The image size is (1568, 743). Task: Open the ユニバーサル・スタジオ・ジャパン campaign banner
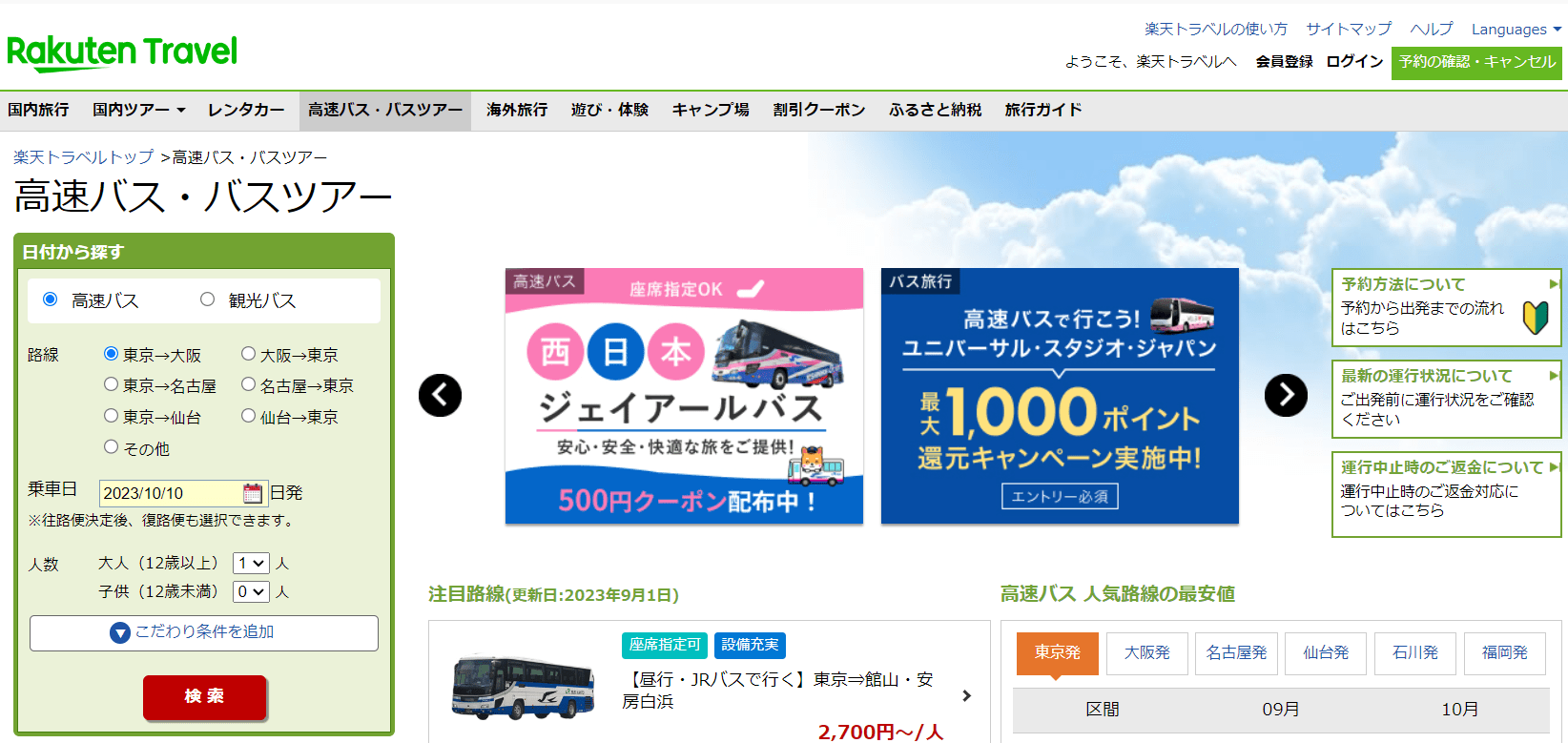(1059, 396)
